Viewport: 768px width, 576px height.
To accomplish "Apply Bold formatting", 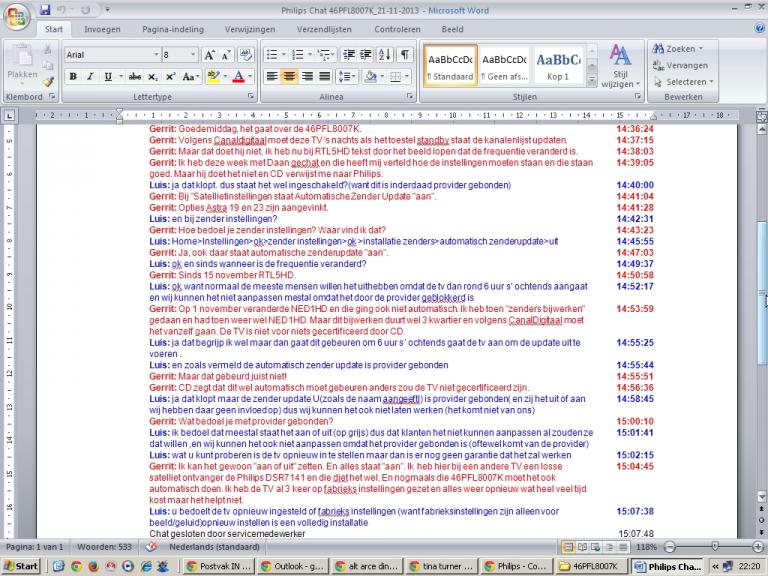I will pos(73,76).
